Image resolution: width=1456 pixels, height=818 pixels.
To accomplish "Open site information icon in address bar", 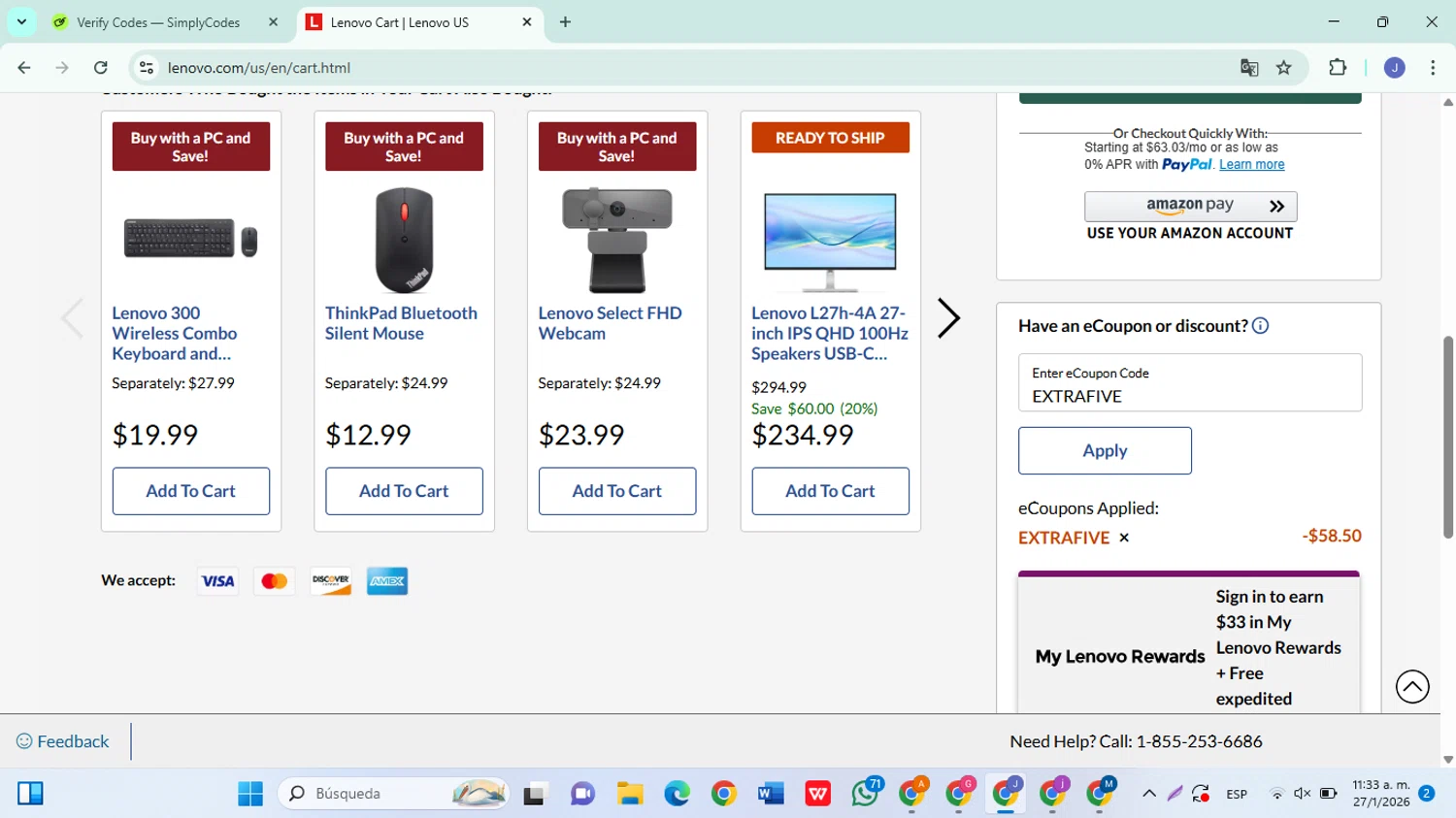I will [147, 68].
